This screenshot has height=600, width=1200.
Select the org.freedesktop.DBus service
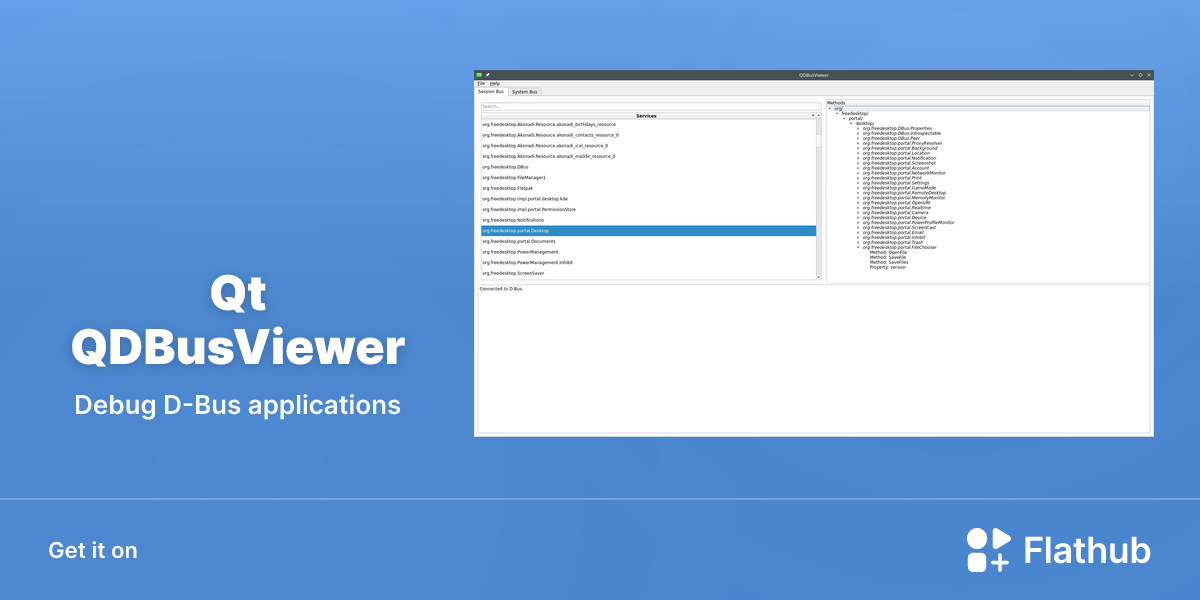click(648, 167)
